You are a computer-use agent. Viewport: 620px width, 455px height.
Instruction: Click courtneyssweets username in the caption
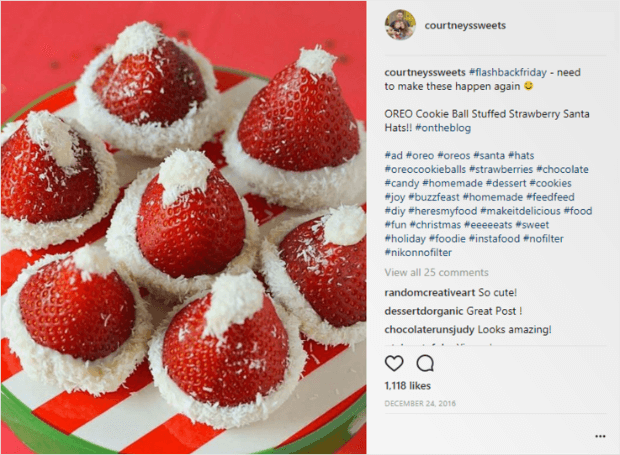[425, 72]
